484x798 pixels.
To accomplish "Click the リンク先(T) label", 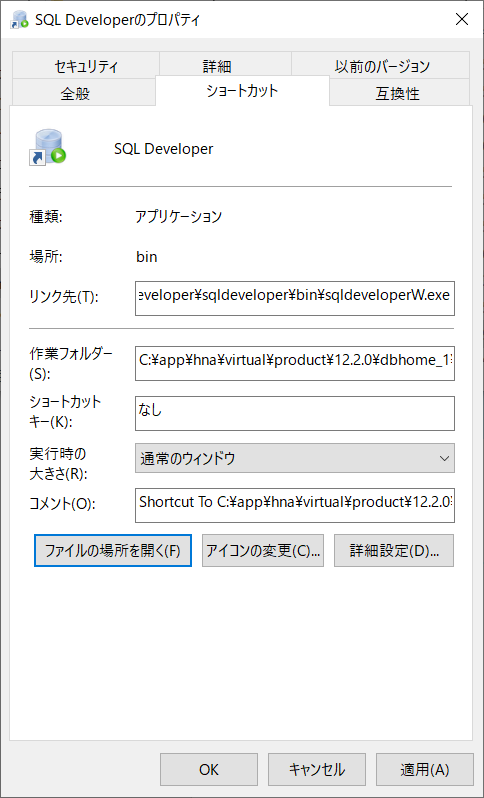I will [64, 298].
